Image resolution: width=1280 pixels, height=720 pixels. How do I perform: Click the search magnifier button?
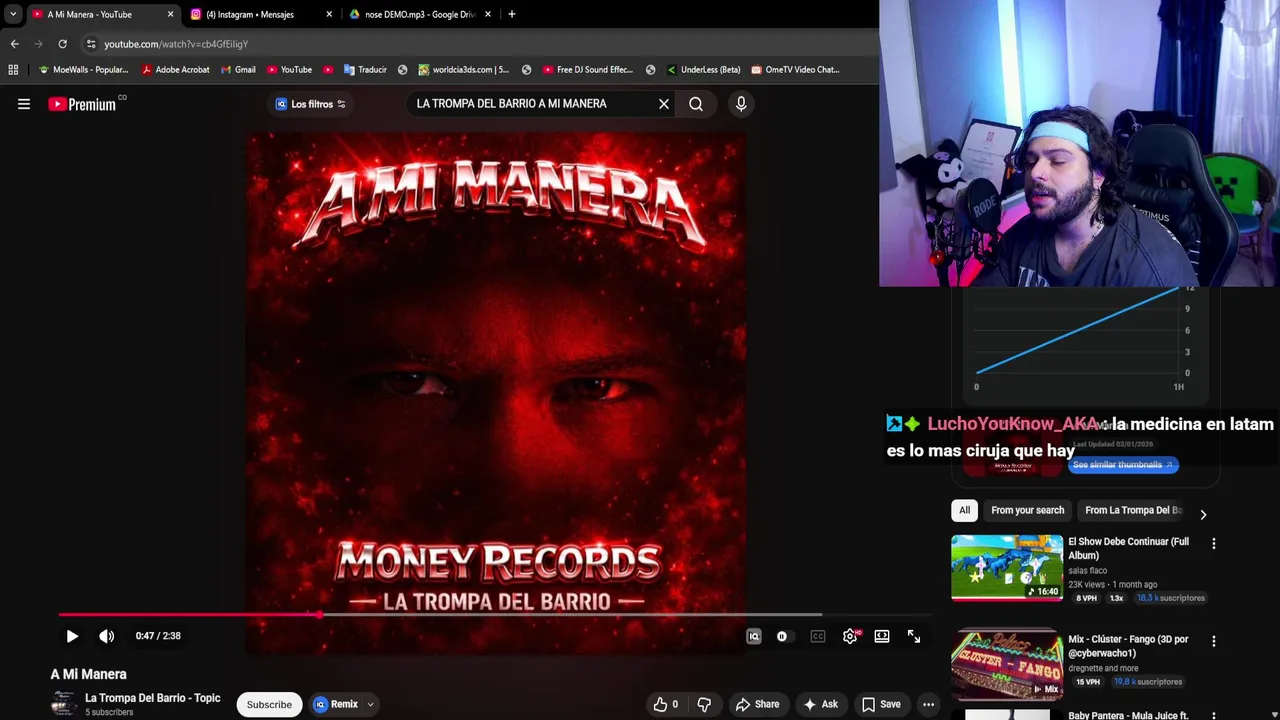696,104
